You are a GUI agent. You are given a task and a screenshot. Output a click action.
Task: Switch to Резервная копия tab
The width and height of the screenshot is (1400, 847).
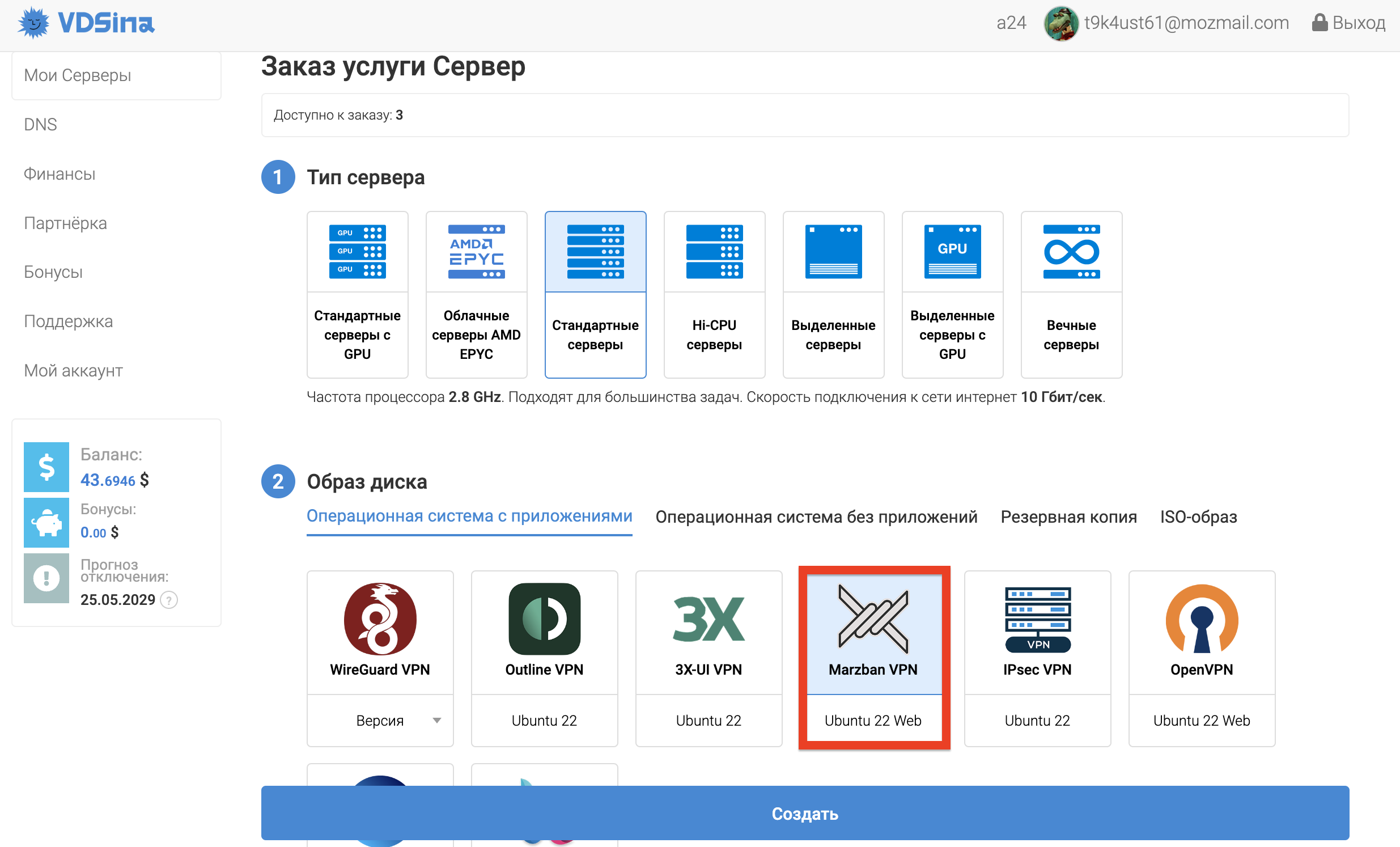tap(1069, 516)
